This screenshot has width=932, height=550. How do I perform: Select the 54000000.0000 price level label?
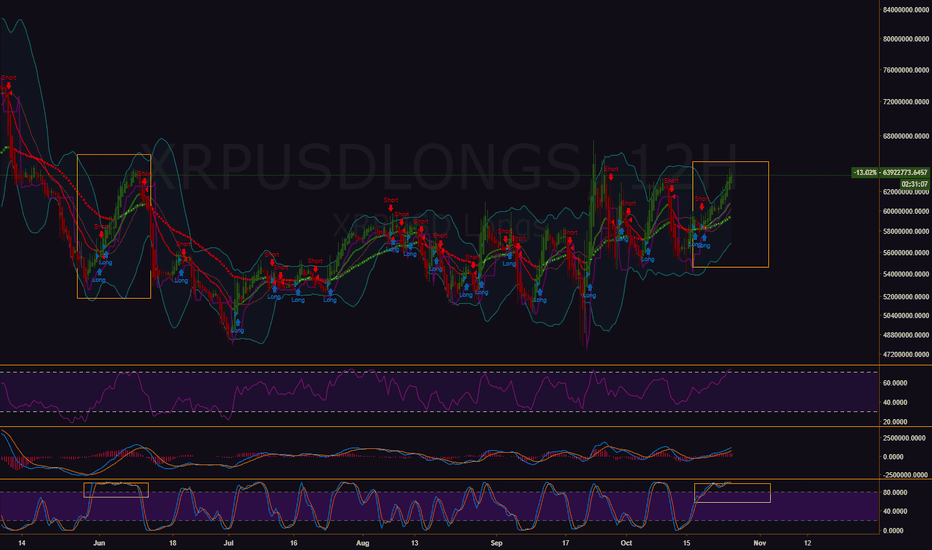click(906, 274)
